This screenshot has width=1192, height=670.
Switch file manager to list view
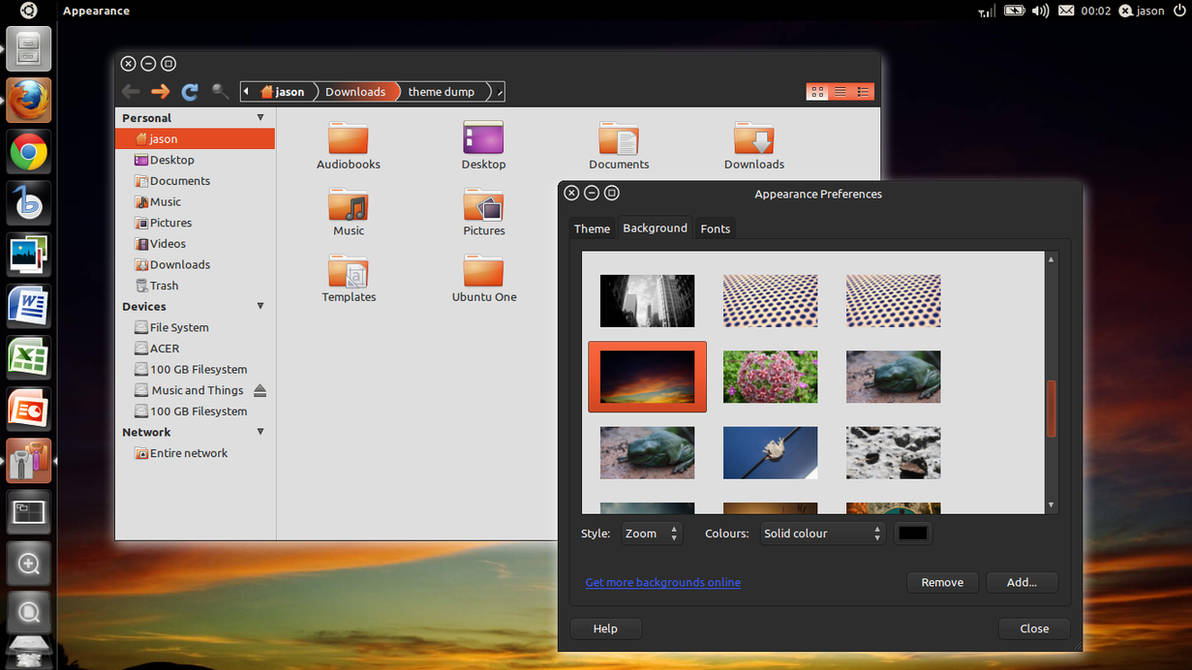point(840,92)
